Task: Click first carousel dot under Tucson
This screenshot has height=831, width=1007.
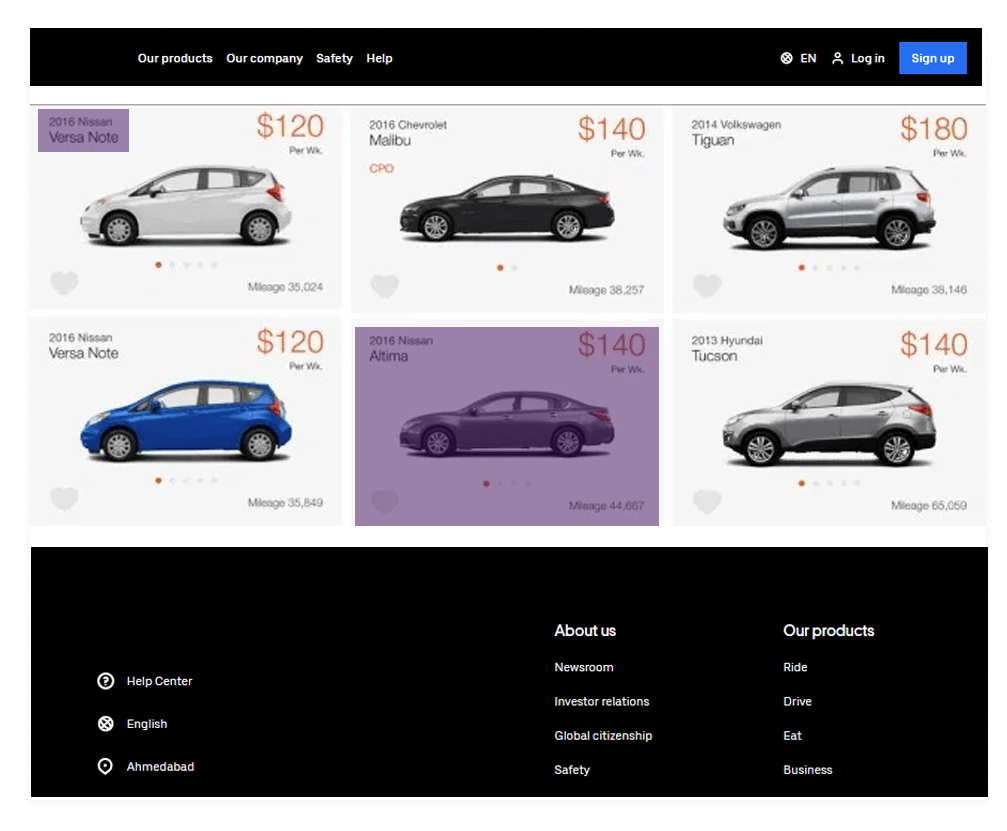Action: [x=801, y=483]
